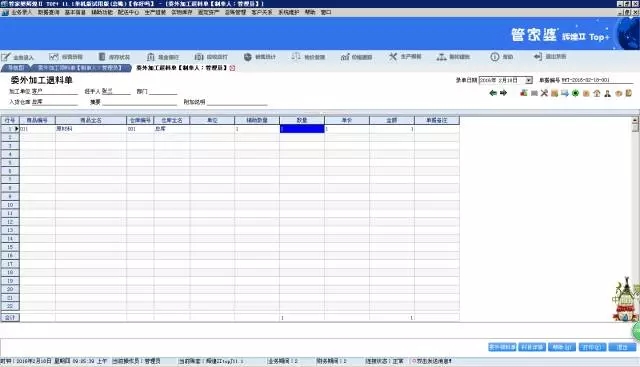Click the house icon in document toolbar
The width and height of the screenshot is (640, 367).
[597, 93]
